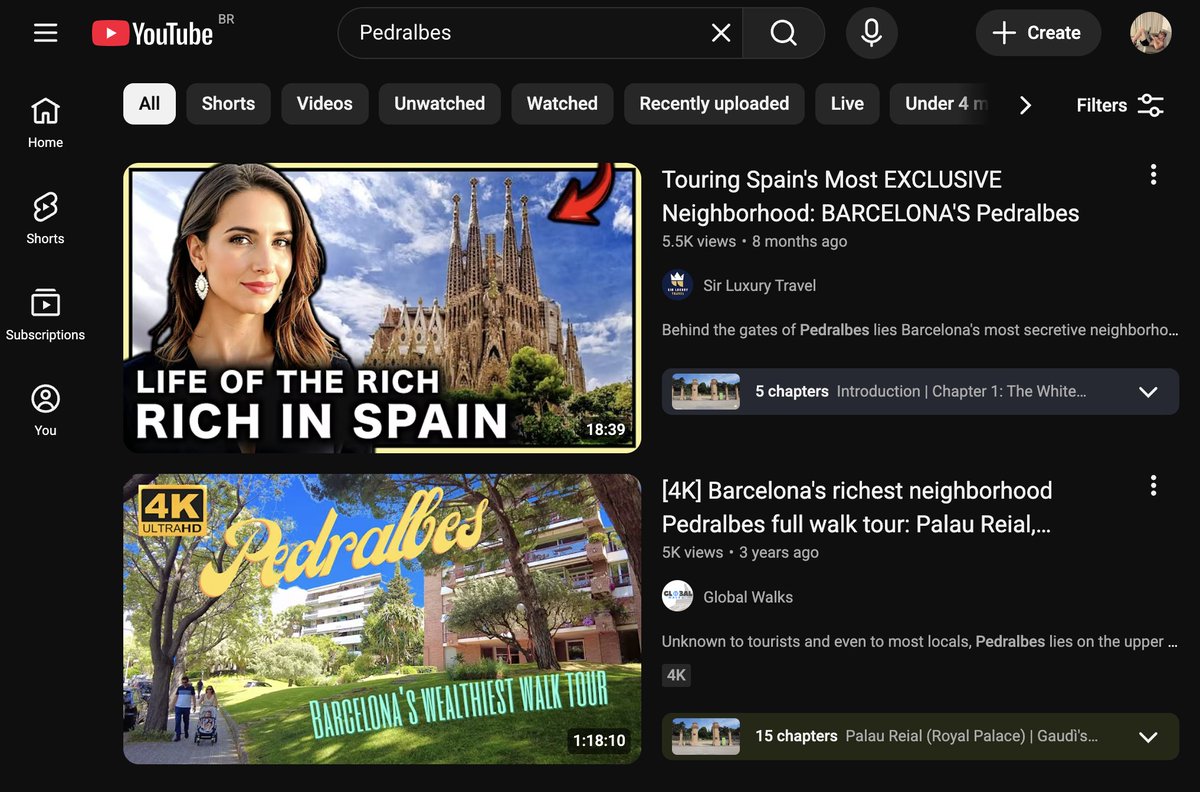Image resolution: width=1200 pixels, height=792 pixels.
Task: Expand the 15 chapters list
Action: [x=1148, y=736]
